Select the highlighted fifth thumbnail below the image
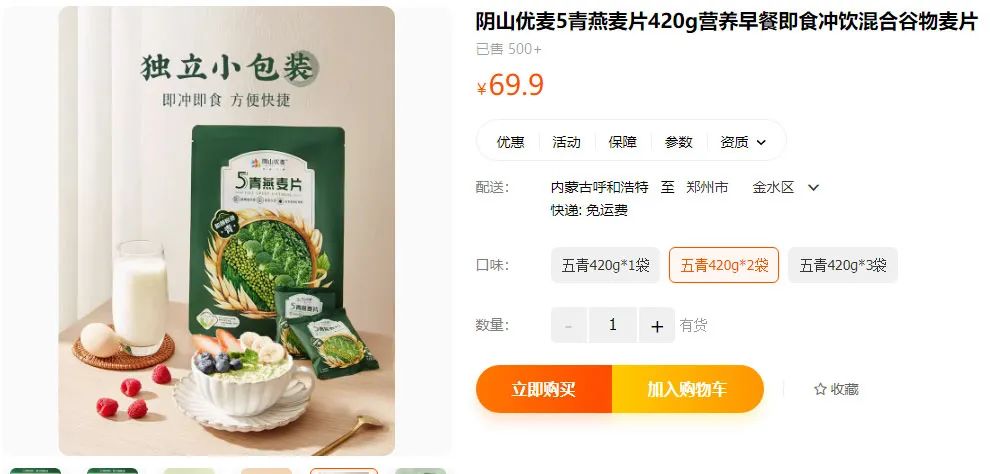The height and width of the screenshot is (474, 990). click(343, 471)
